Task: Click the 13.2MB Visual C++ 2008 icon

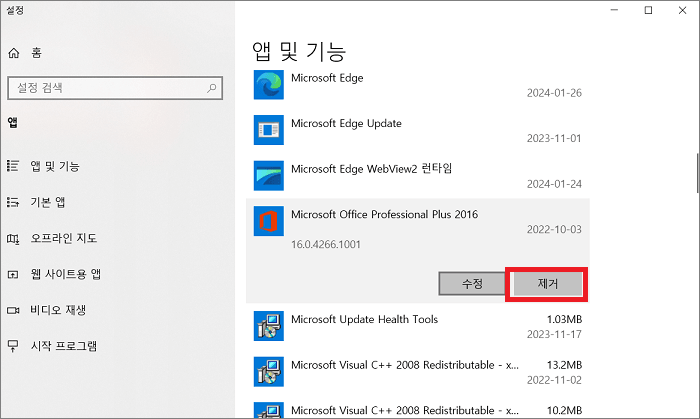Action: pos(269,371)
